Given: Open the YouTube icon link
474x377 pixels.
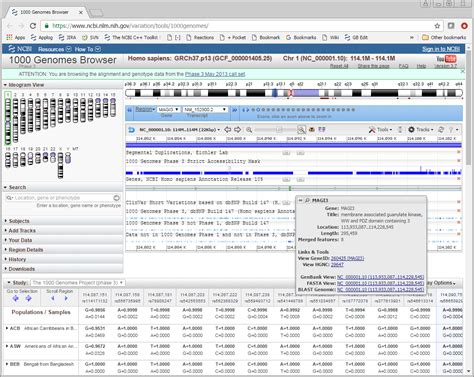Looking at the screenshot, I should (446, 59).
